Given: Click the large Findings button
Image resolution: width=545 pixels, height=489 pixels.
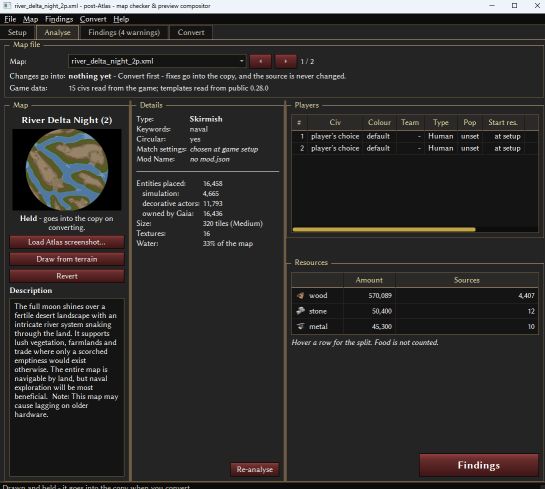Looking at the screenshot, I should (x=479, y=465).
